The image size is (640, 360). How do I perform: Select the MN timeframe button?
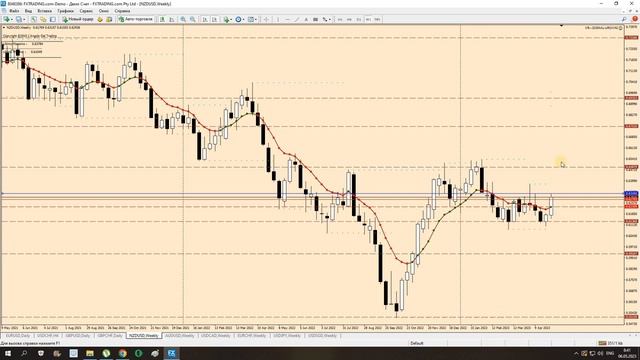pos(377,19)
